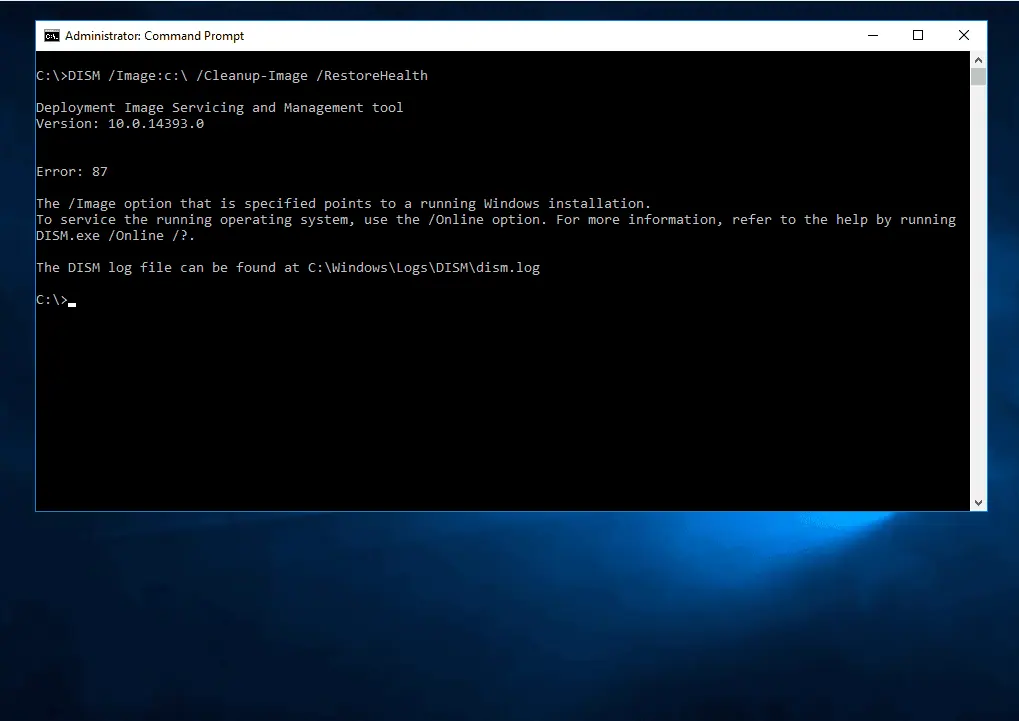This screenshot has height=721, width=1019.
Task: Click 'Deployment Image Servicing and Management tool' line
Action: pyautogui.click(x=220, y=107)
